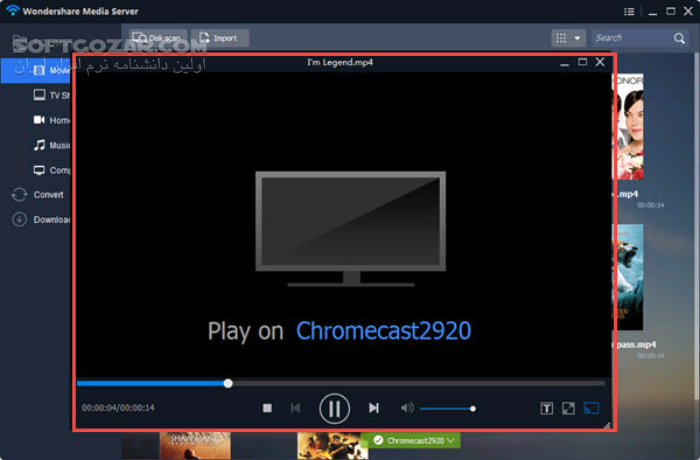Pause playback with the pause button
700x460 pixels.
point(334,408)
